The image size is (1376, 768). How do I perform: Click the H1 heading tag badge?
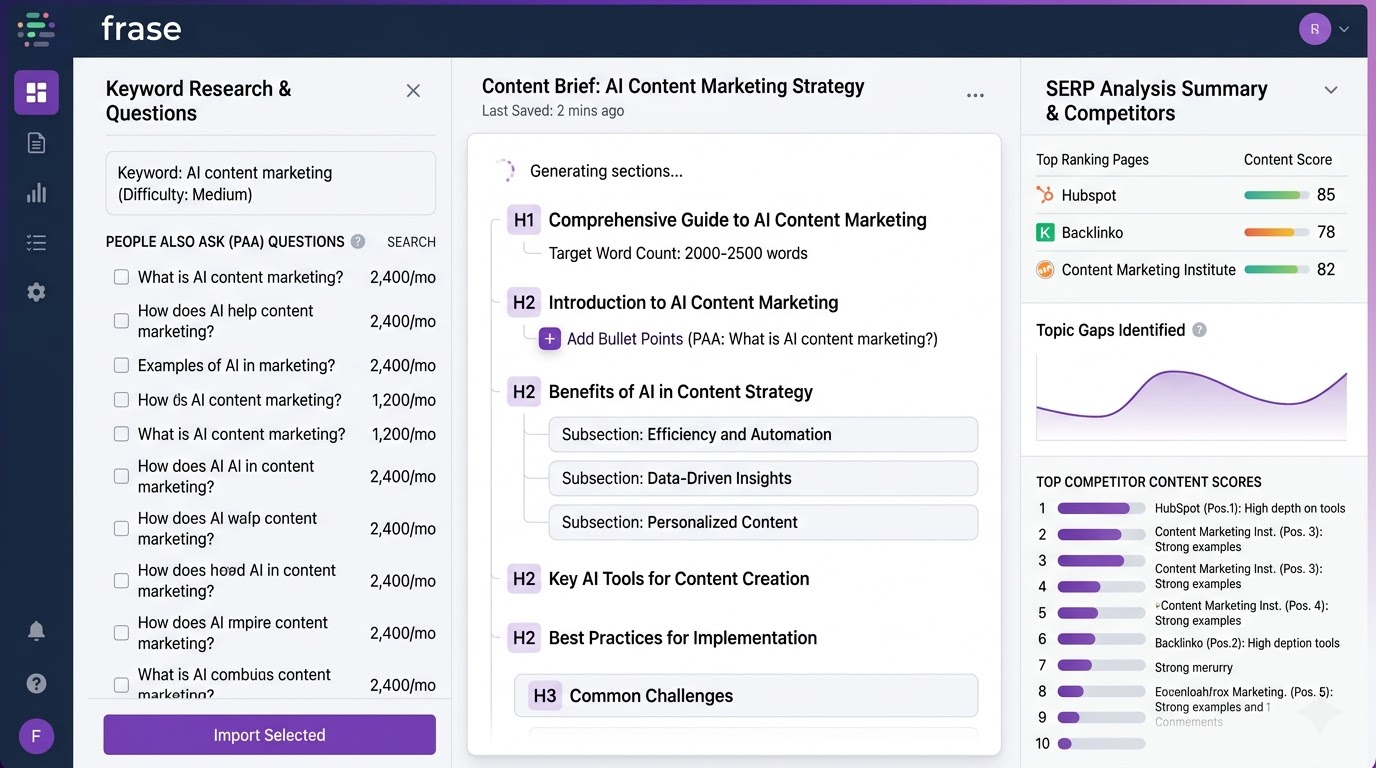coord(524,220)
